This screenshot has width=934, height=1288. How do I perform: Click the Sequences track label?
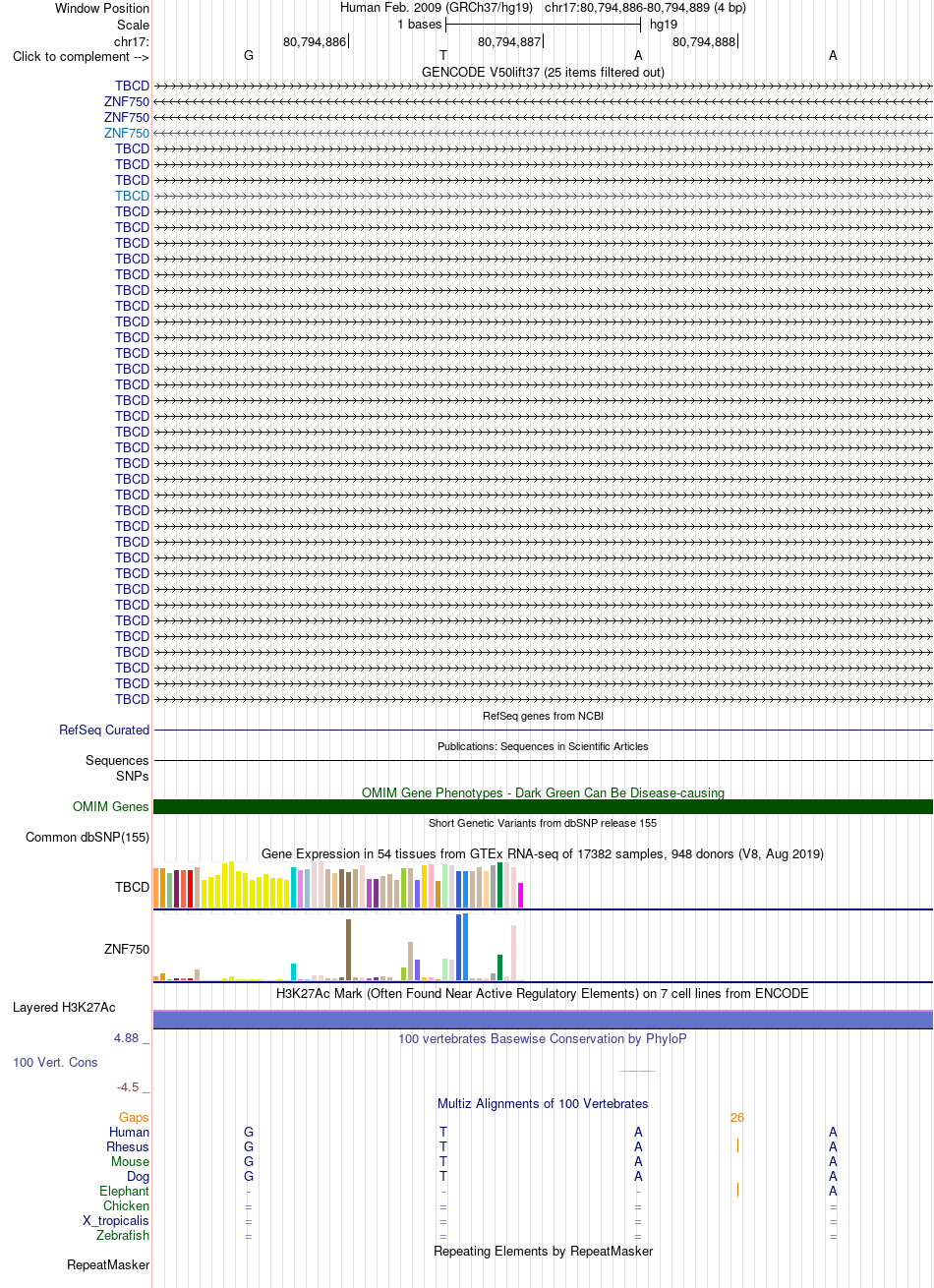[x=117, y=760]
